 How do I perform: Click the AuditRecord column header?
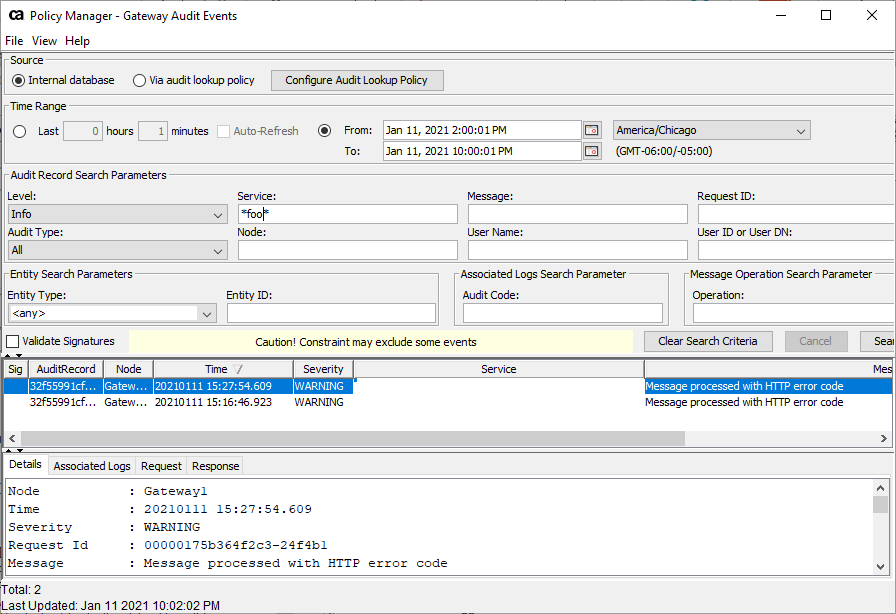pyautogui.click(x=66, y=369)
